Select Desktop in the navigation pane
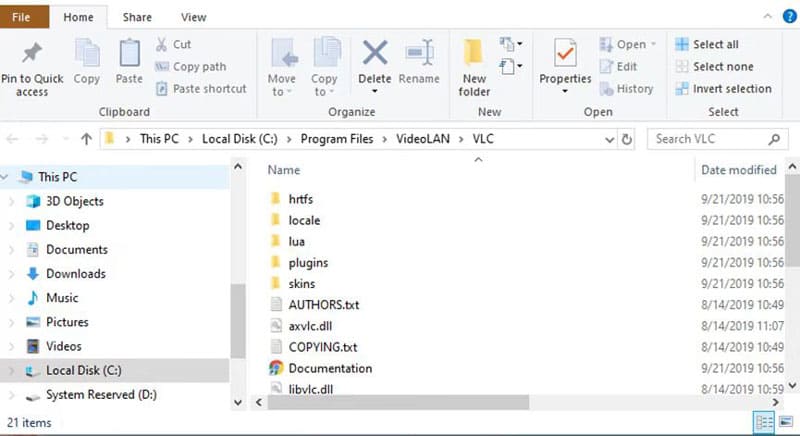This screenshot has height=436, width=800. (x=67, y=225)
